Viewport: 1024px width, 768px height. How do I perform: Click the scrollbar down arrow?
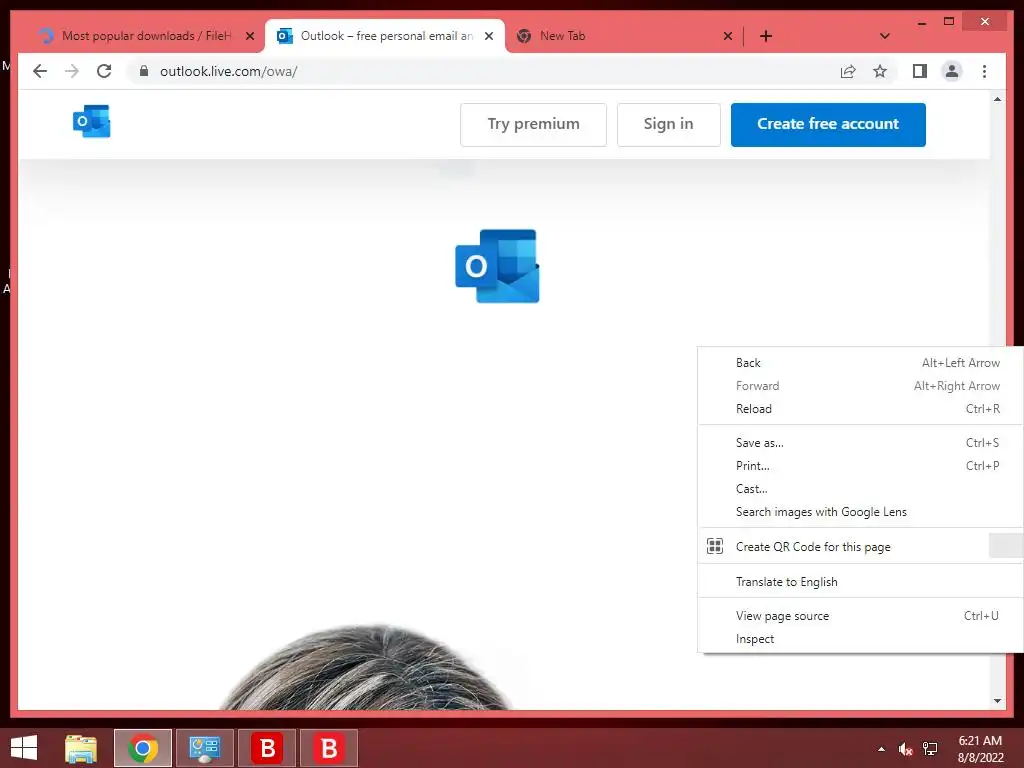tap(997, 701)
